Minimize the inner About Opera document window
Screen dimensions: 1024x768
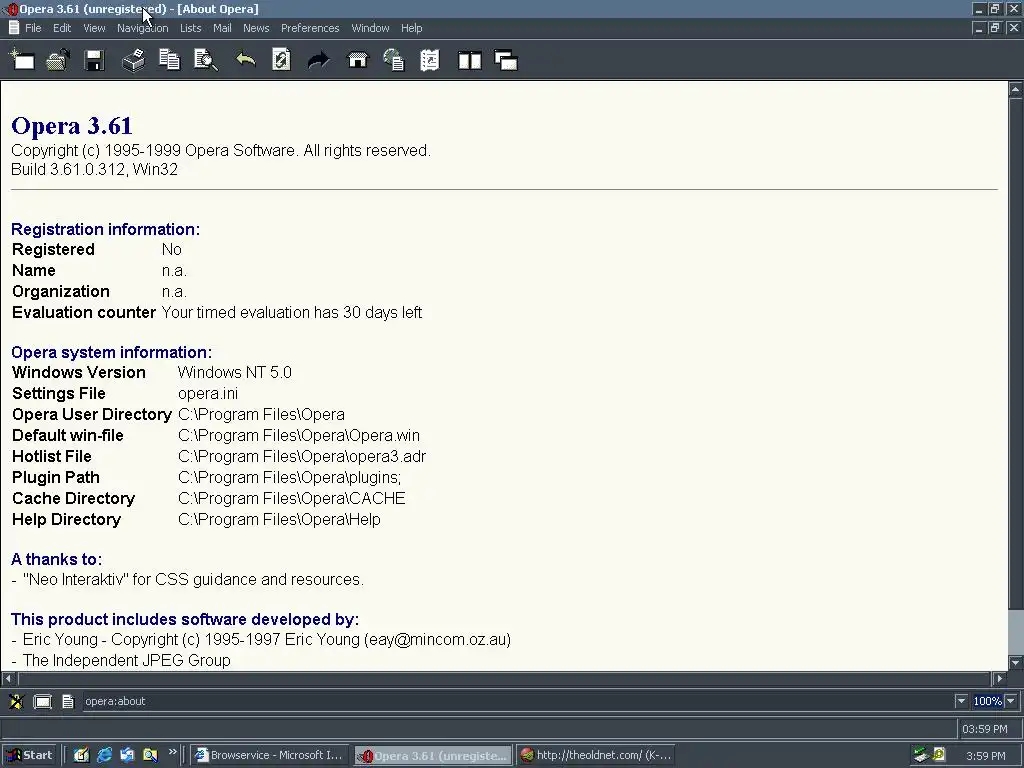click(x=978, y=28)
